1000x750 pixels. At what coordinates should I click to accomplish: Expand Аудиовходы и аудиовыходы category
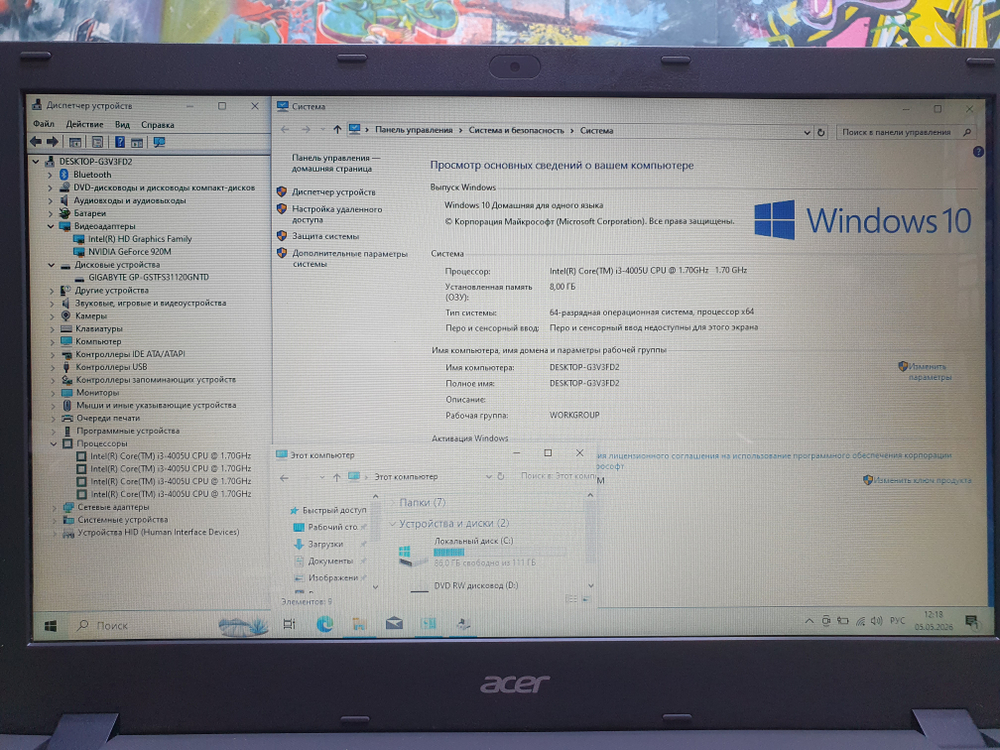pos(50,200)
